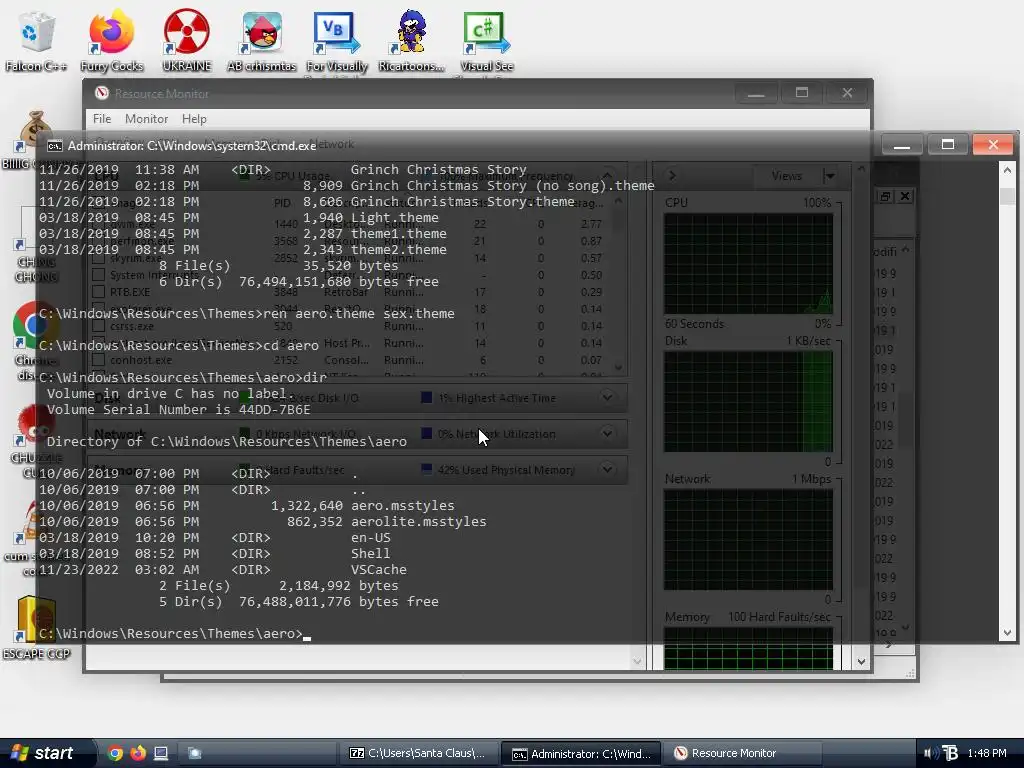Screen dimensions: 1024x768
Task: Click the Resource Monitor title bar icon
Action: 101,93
